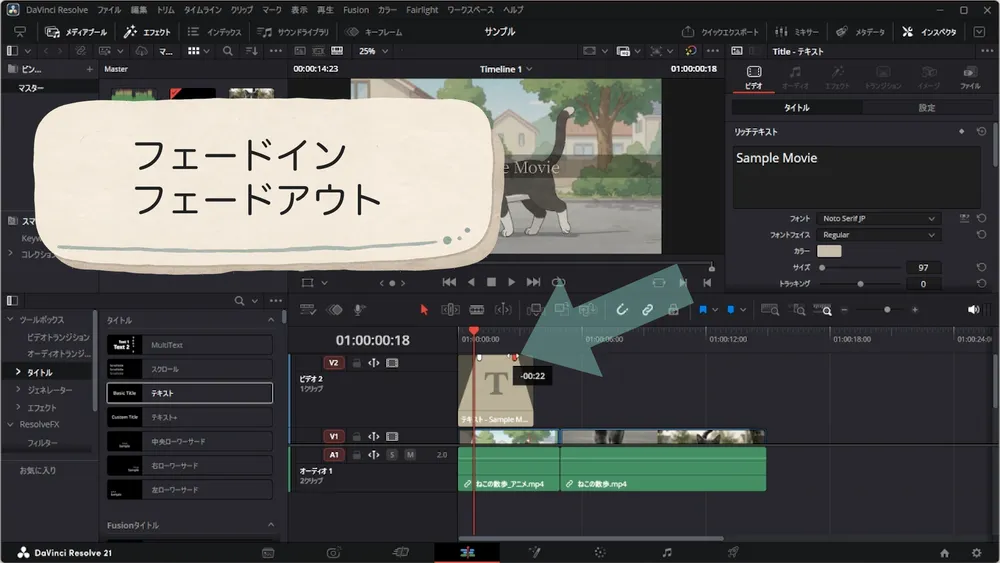The width and height of the screenshot is (1000, 563).
Task: Open the タイムライン menu
Action: [x=203, y=10]
